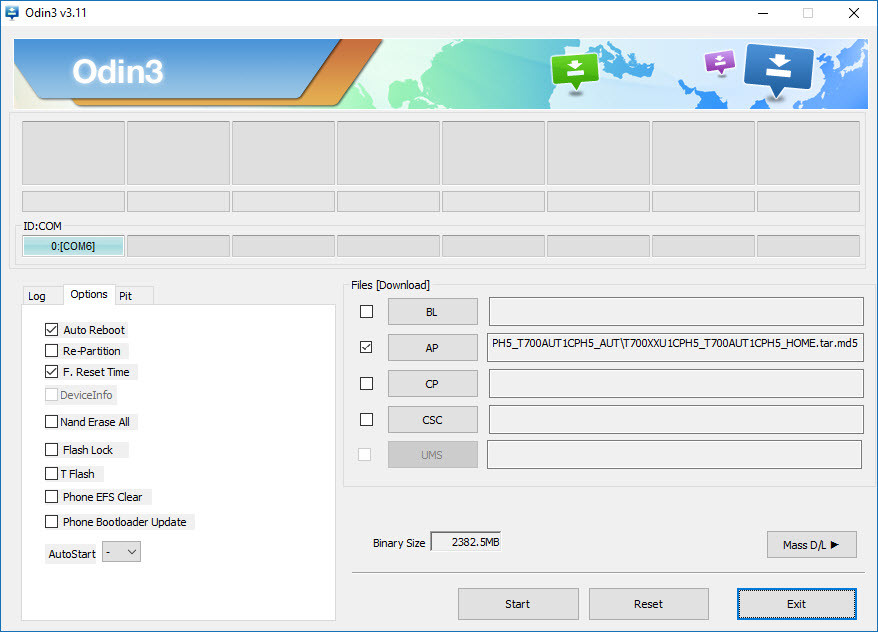Expand the Mass D/L arrow button
This screenshot has height=632, width=878.
811,545
